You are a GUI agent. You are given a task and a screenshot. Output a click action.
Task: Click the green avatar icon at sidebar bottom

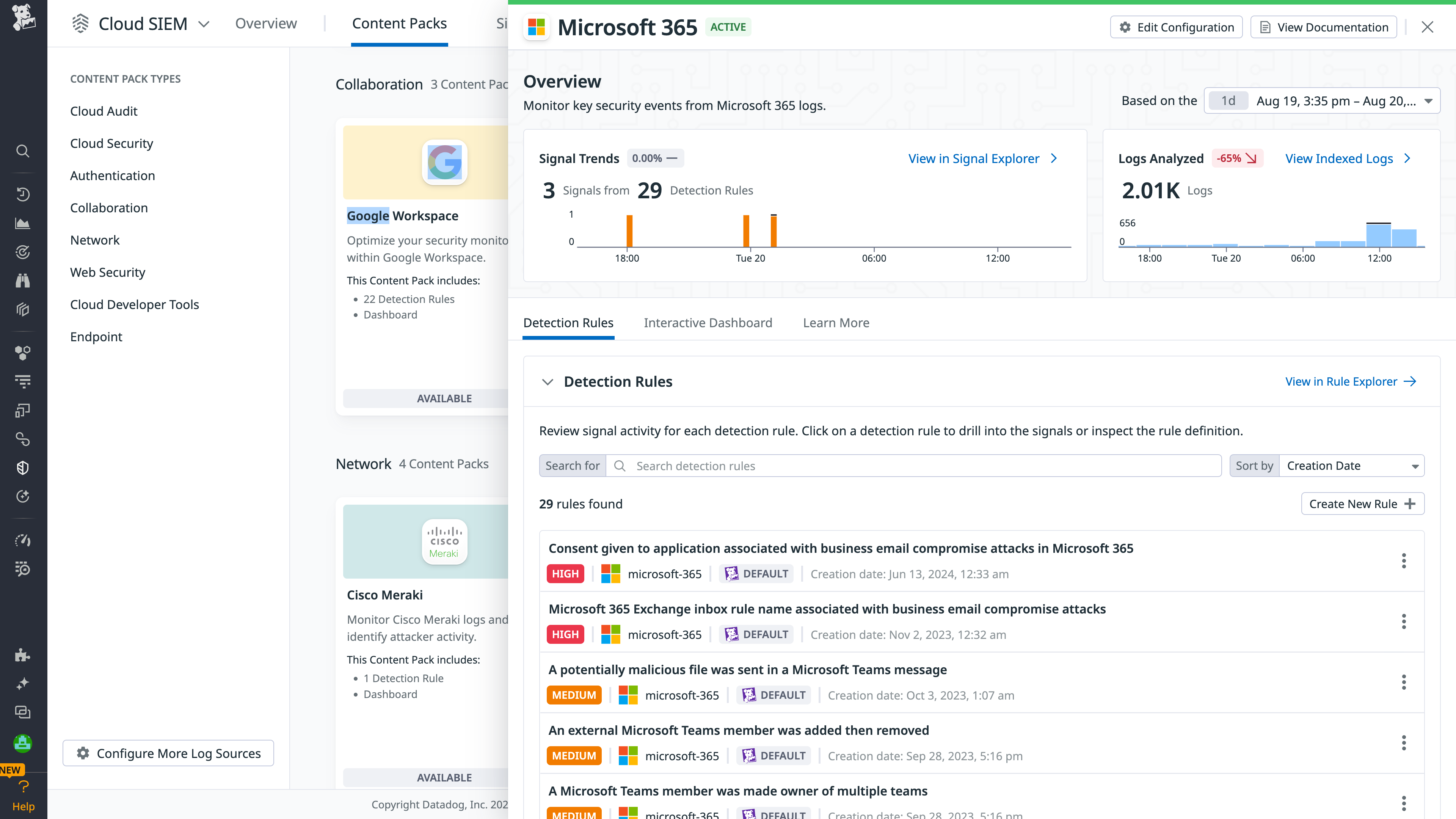coord(23,743)
